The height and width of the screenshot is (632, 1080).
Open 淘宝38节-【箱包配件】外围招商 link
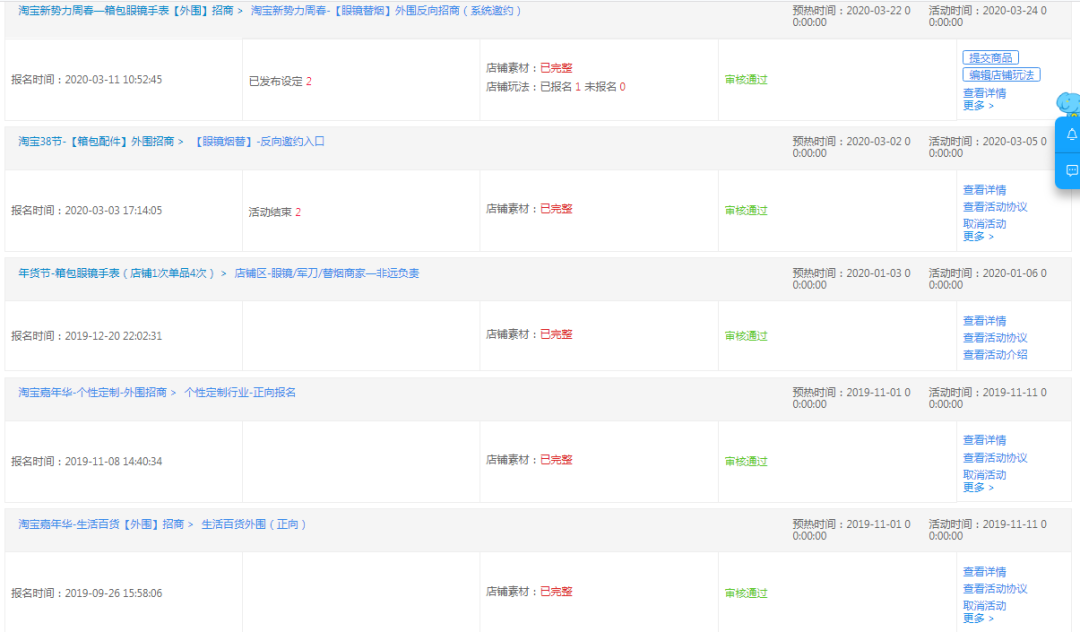[x=96, y=141]
